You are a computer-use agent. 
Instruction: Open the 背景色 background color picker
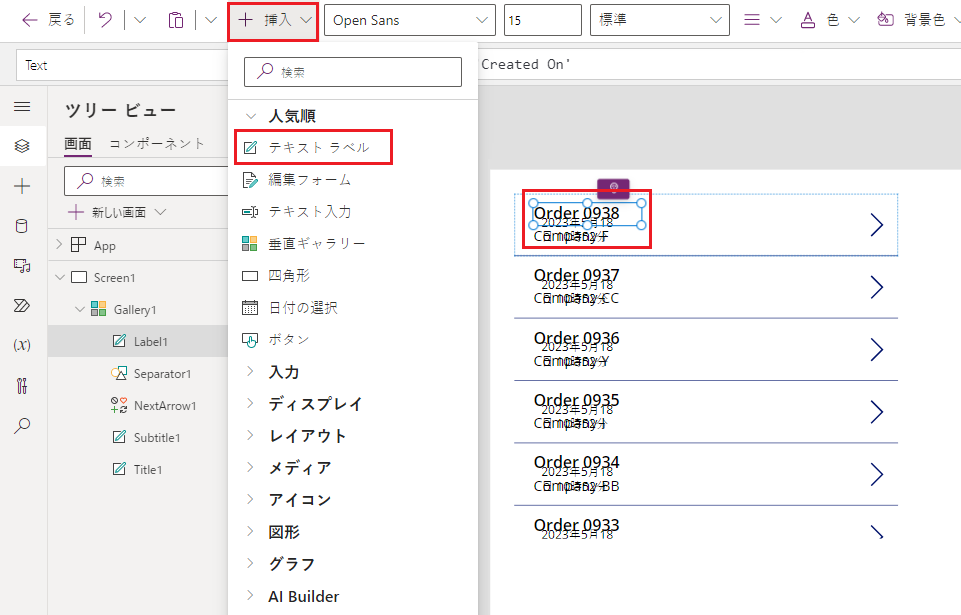pos(917,20)
